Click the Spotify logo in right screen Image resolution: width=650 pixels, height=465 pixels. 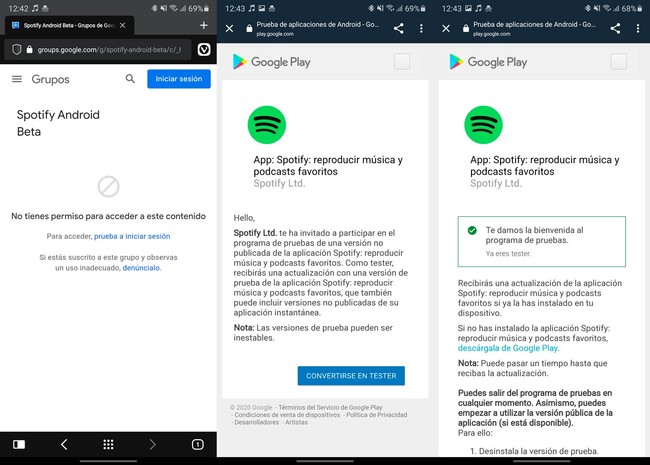click(x=483, y=125)
